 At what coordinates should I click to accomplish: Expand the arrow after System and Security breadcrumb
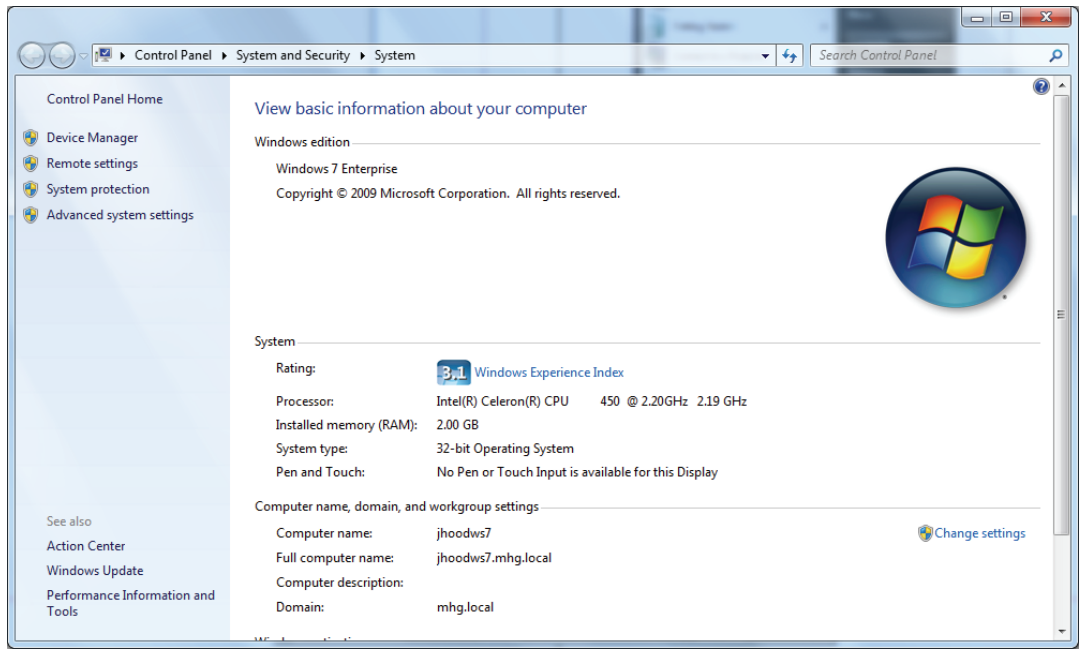tap(362, 56)
